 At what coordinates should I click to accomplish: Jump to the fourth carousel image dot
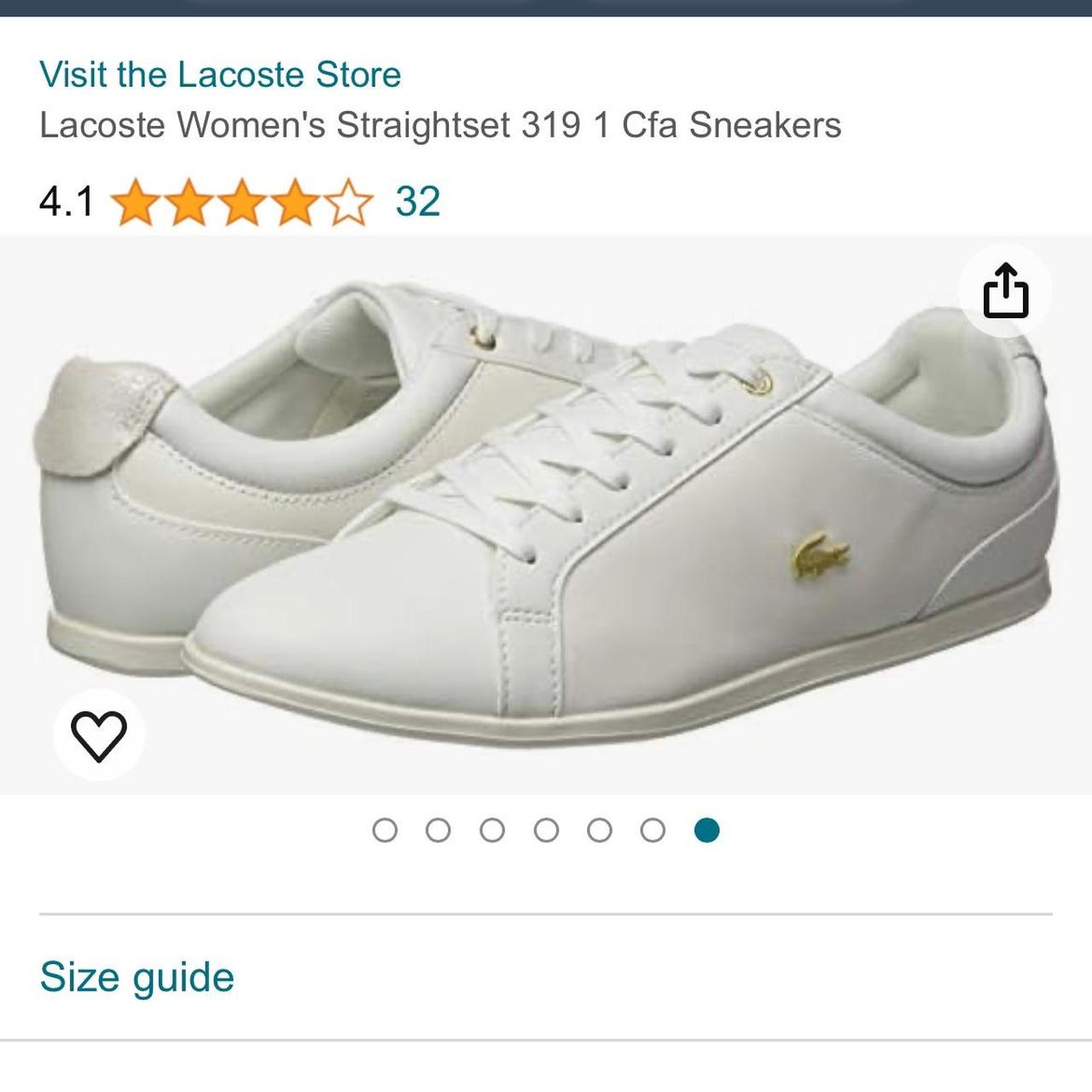coord(546,830)
